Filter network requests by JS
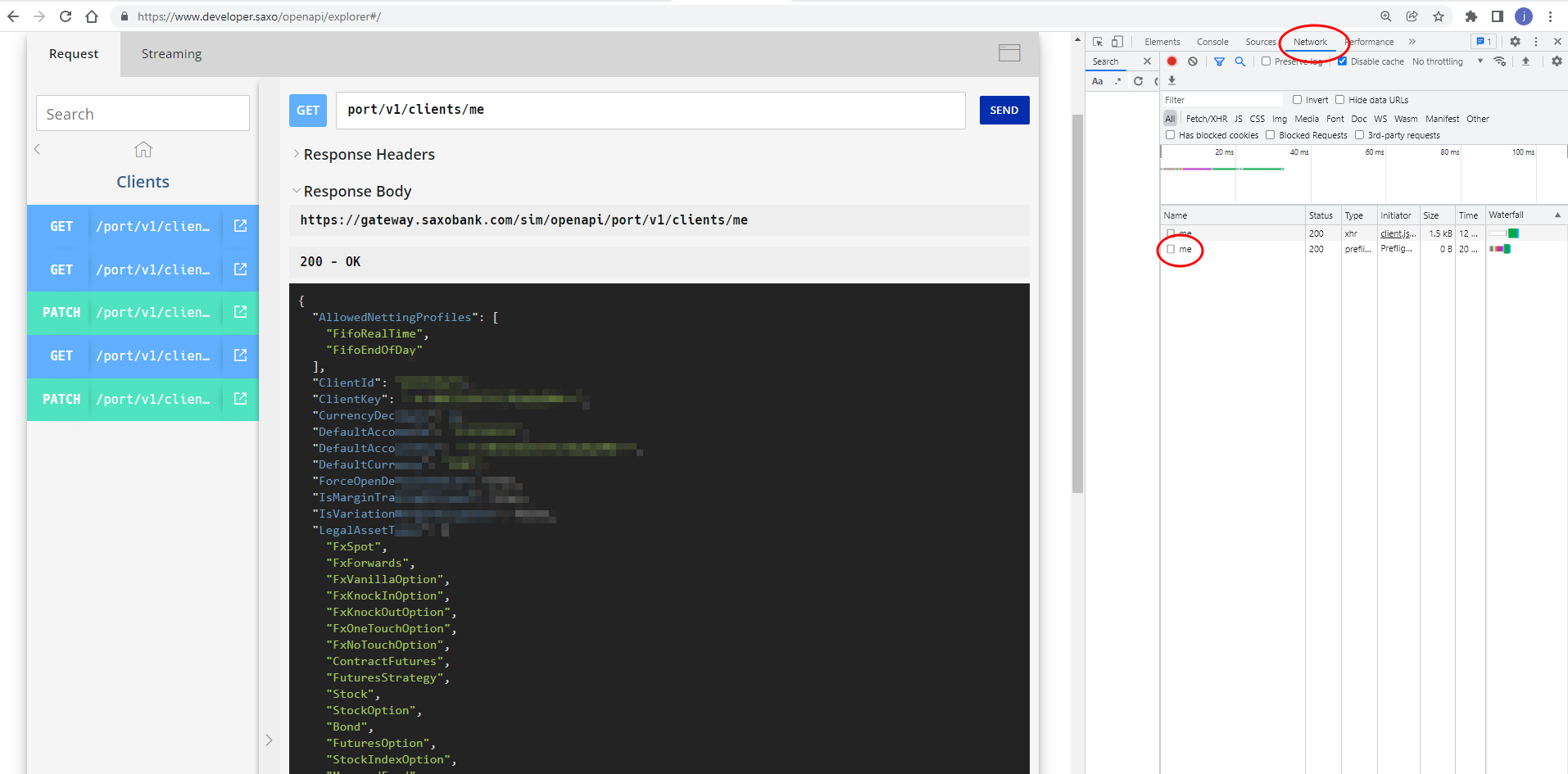Viewport: 1568px width, 774px height. [x=1239, y=119]
